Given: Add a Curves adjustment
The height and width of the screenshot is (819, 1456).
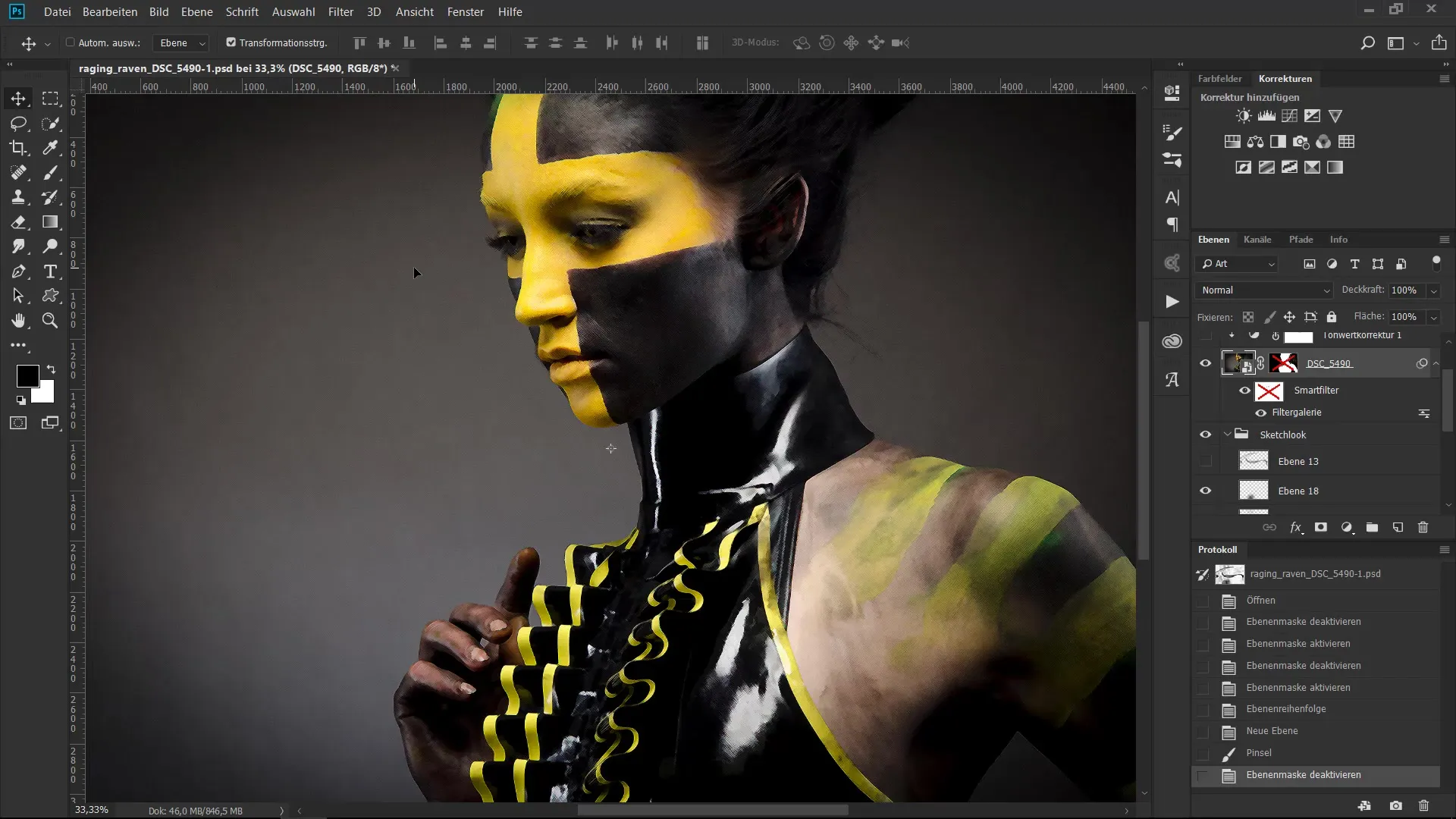Looking at the screenshot, I should 1289,116.
